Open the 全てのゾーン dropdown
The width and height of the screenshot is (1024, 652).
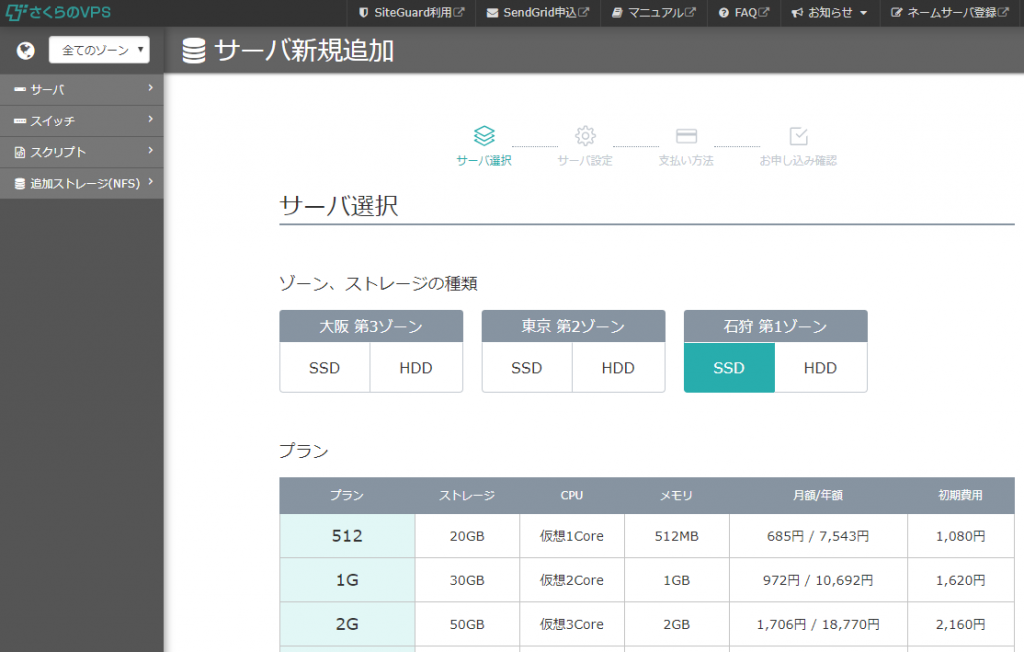pyautogui.click(x=99, y=48)
